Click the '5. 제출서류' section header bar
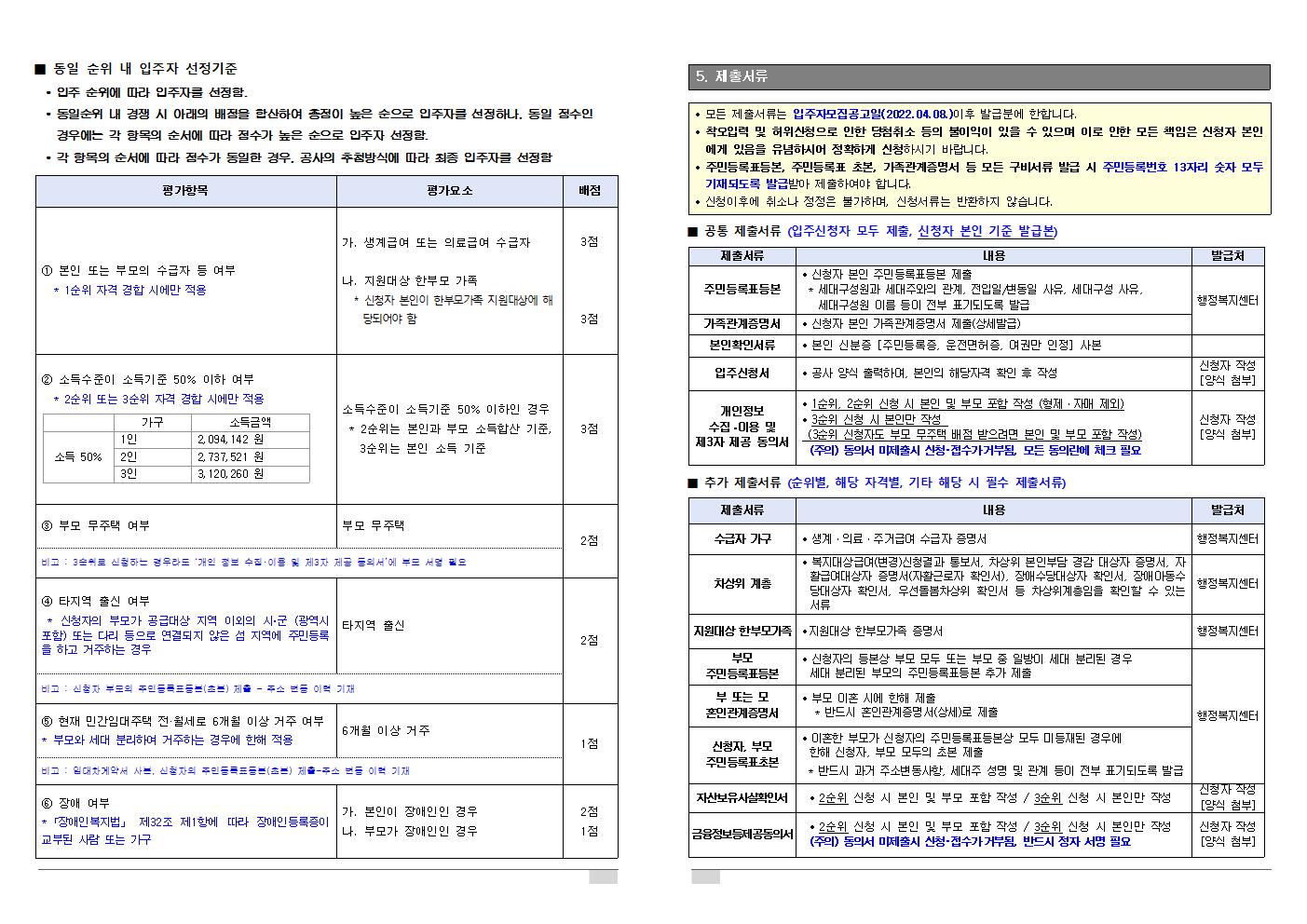Image resolution: width=1307 pixels, height=924 pixels. point(978,76)
